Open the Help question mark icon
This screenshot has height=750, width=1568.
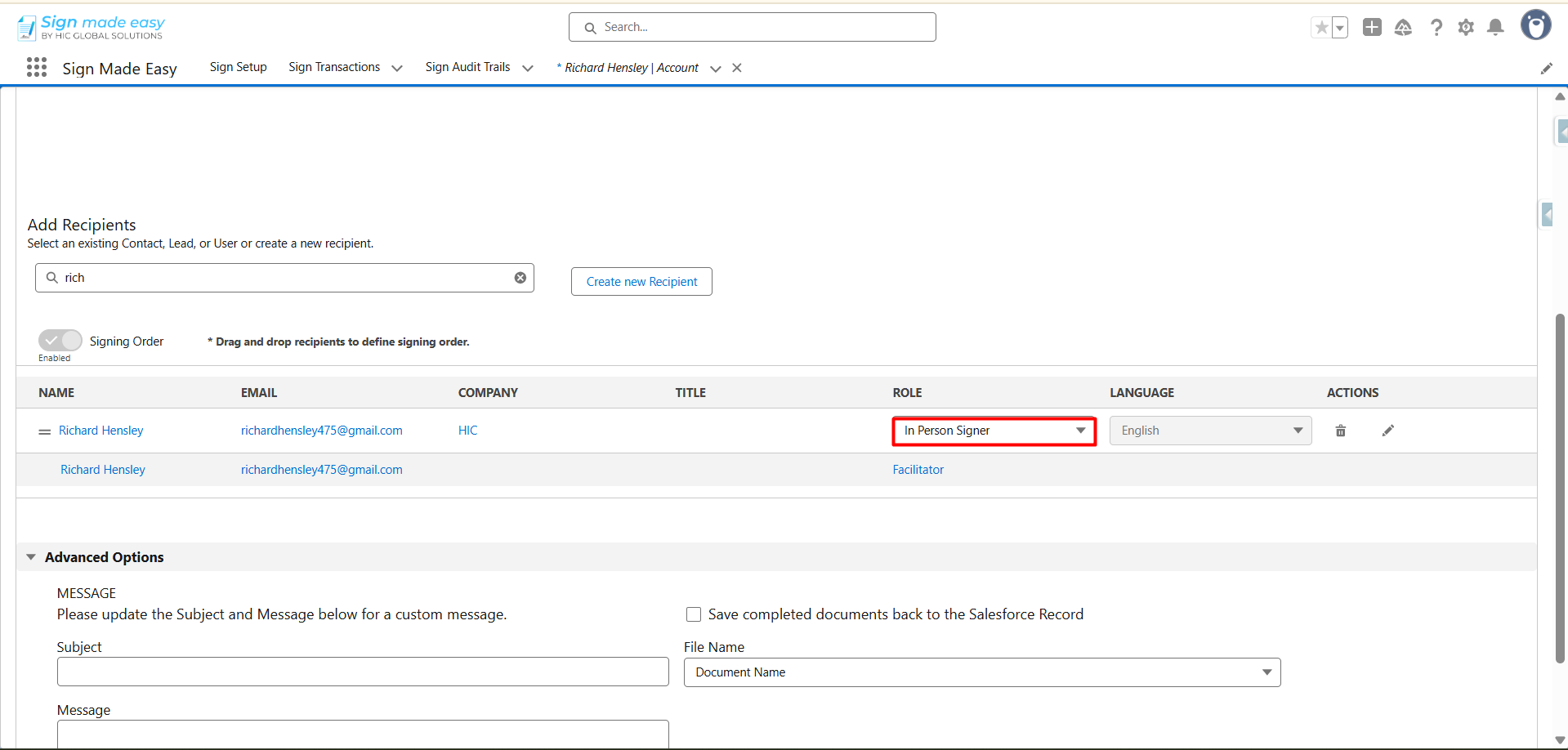click(1436, 28)
